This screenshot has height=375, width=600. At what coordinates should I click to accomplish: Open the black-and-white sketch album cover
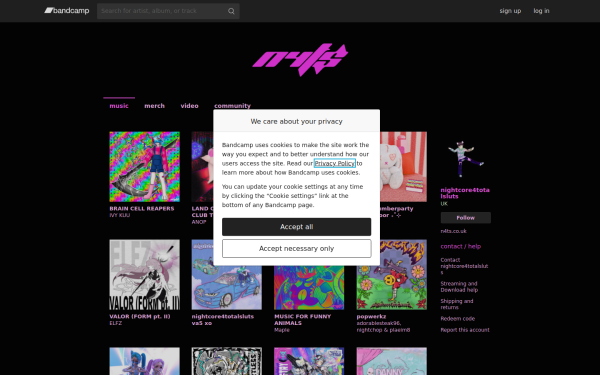(x=227, y=361)
